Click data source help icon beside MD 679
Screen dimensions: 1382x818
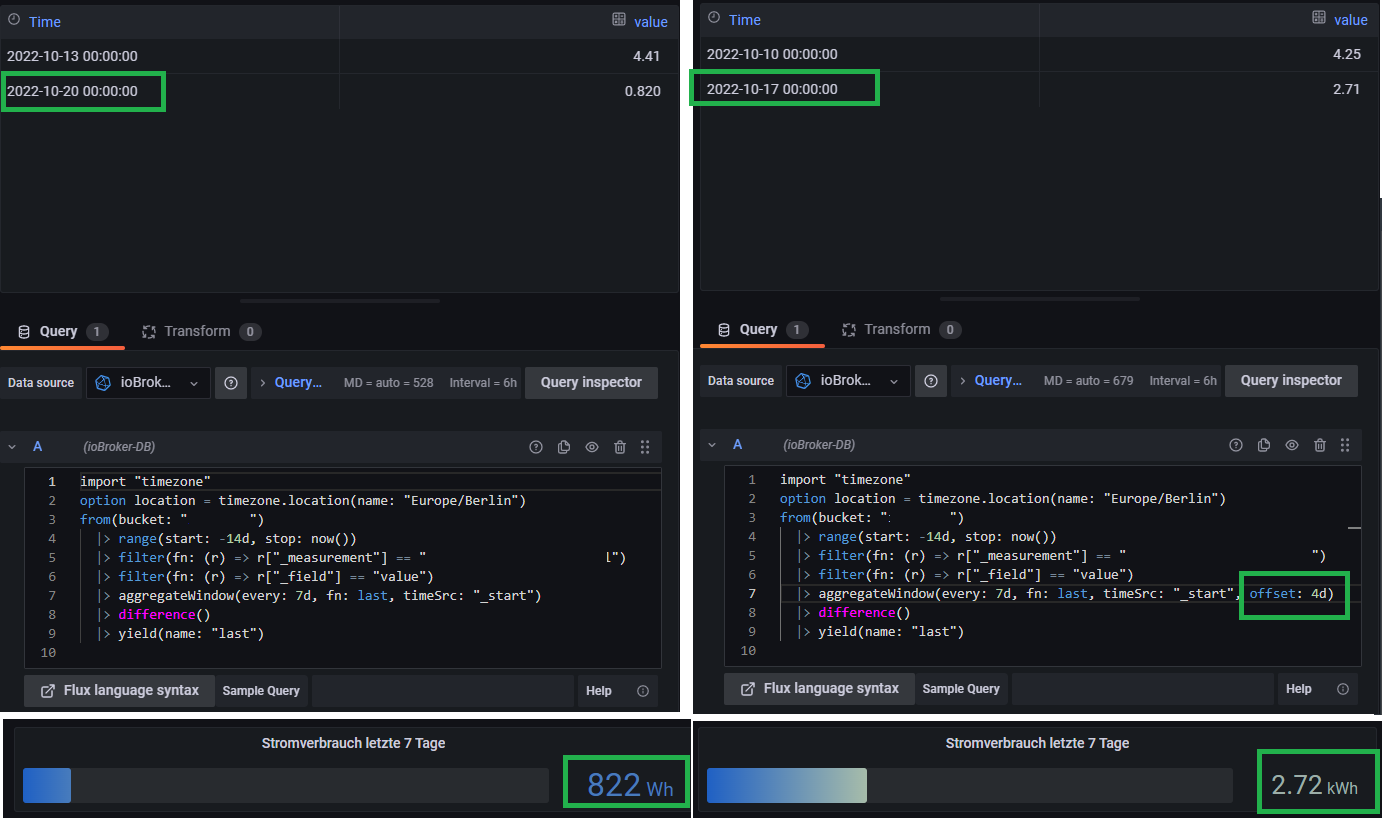click(931, 381)
